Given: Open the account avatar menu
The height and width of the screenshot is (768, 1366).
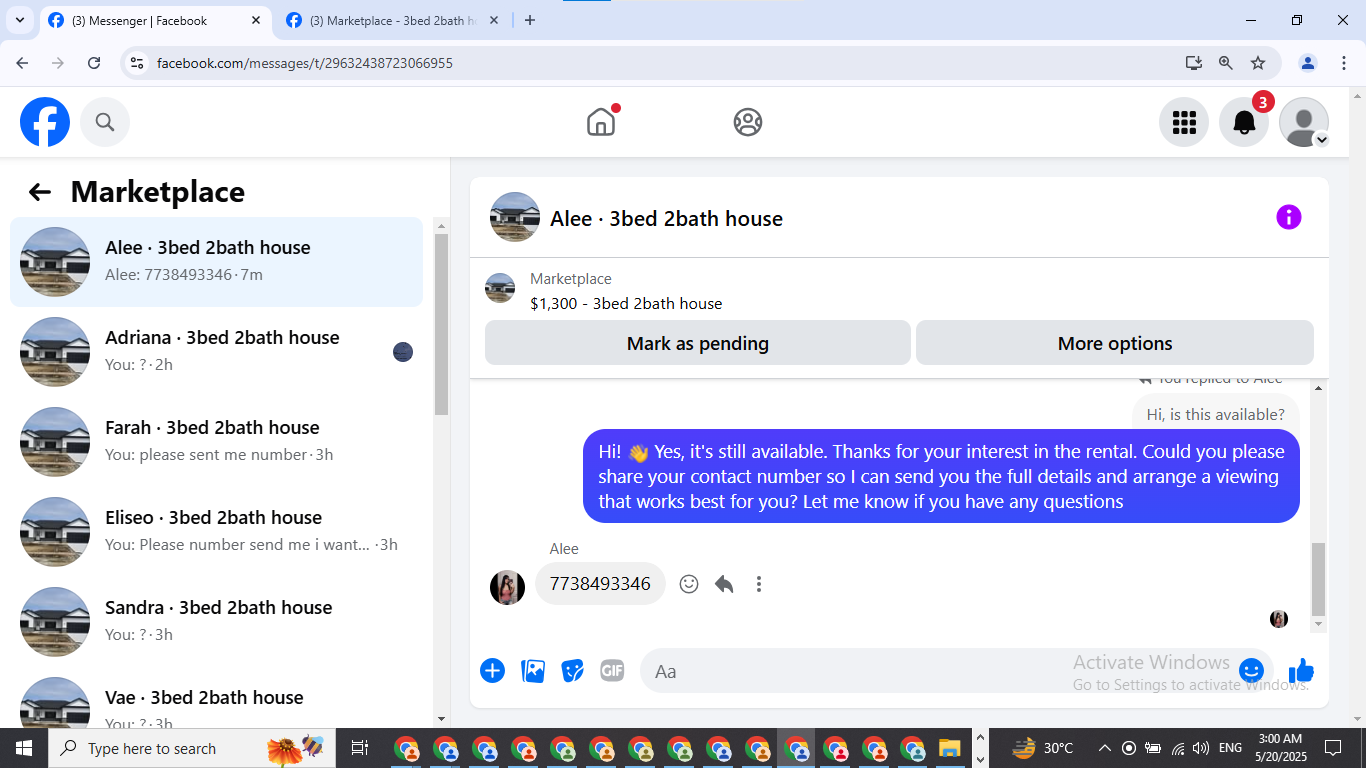Looking at the screenshot, I should click(x=1304, y=122).
